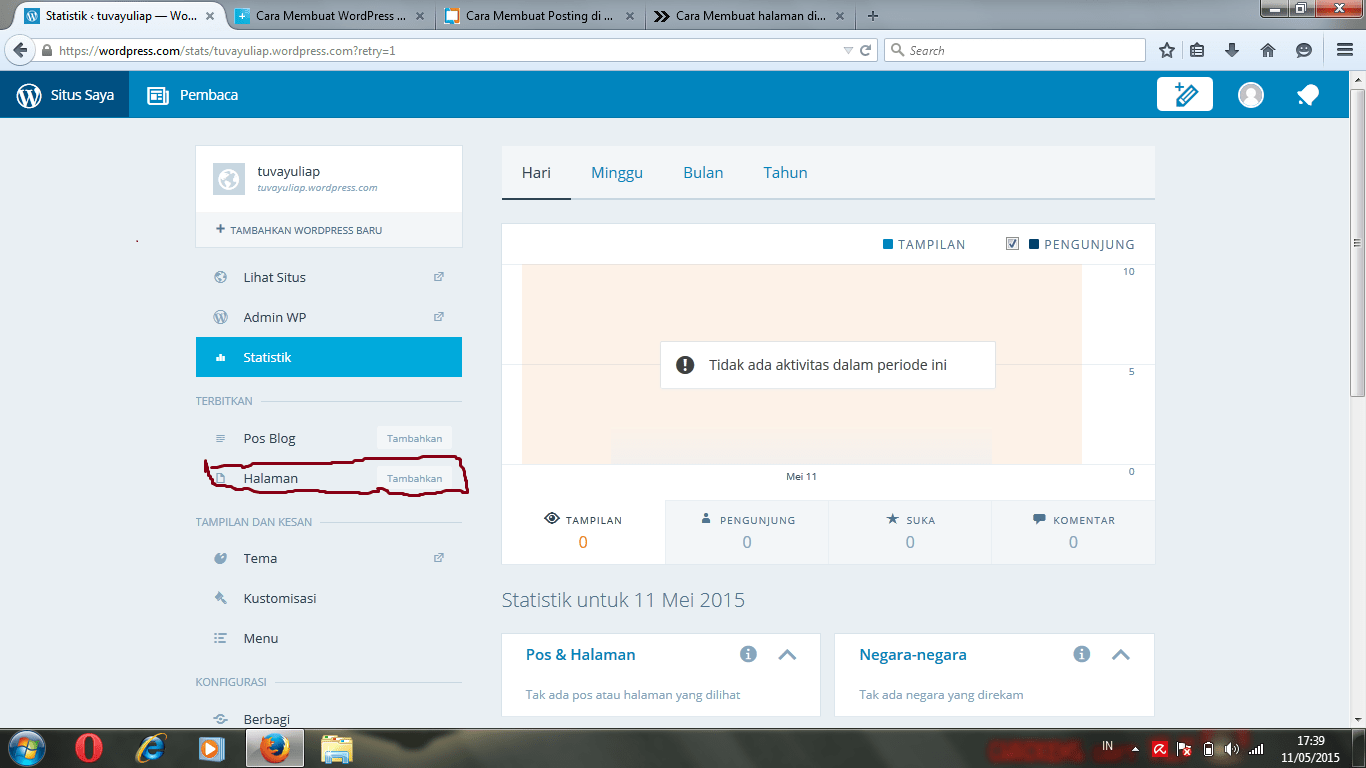
Task: Open Halaman in the sidebar
Action: coord(270,478)
